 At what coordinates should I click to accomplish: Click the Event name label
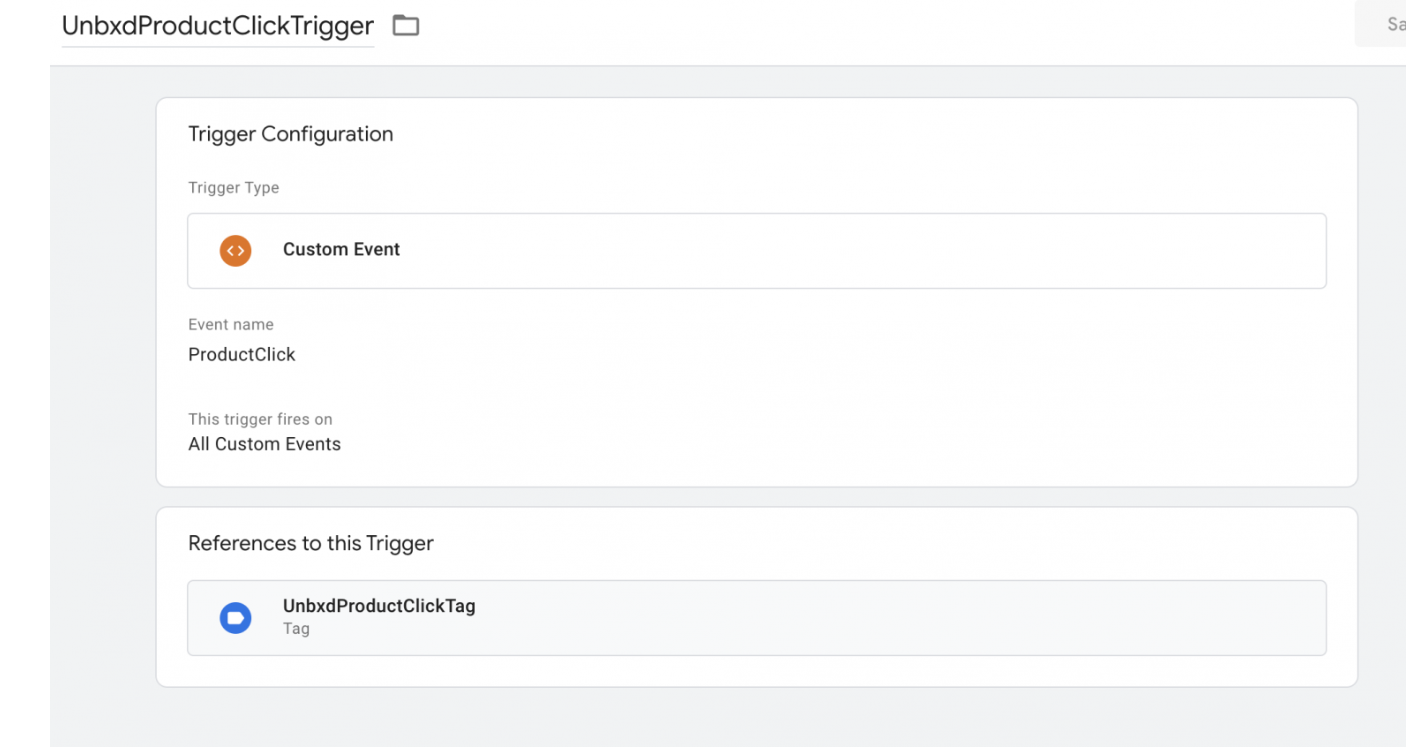231,324
